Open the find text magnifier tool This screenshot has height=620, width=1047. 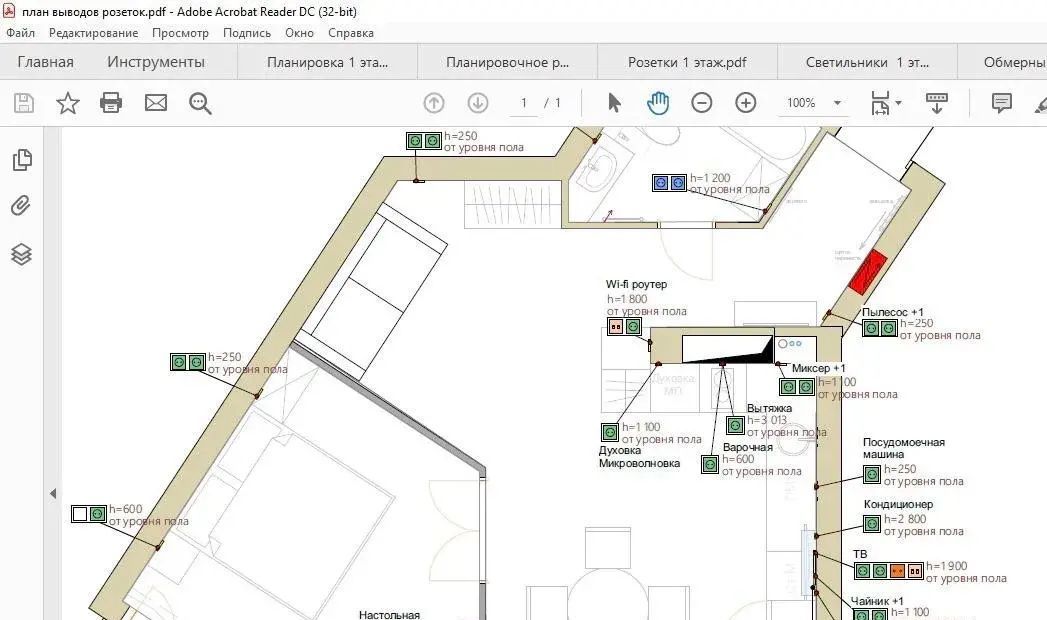coord(200,103)
